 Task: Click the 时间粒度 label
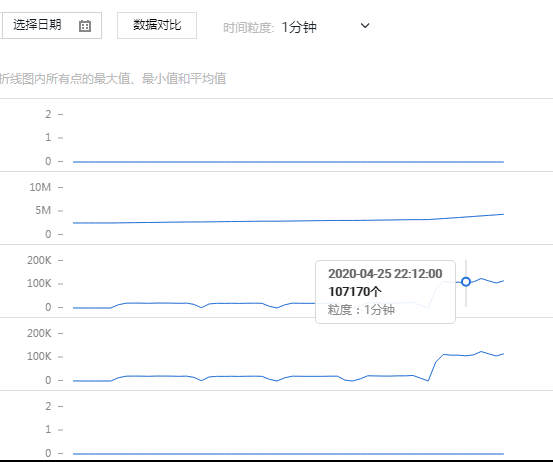[x=248, y=28]
